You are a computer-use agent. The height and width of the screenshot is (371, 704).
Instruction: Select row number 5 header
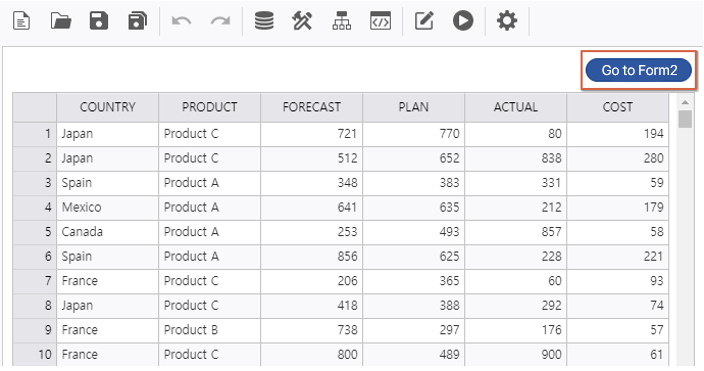click(x=35, y=232)
